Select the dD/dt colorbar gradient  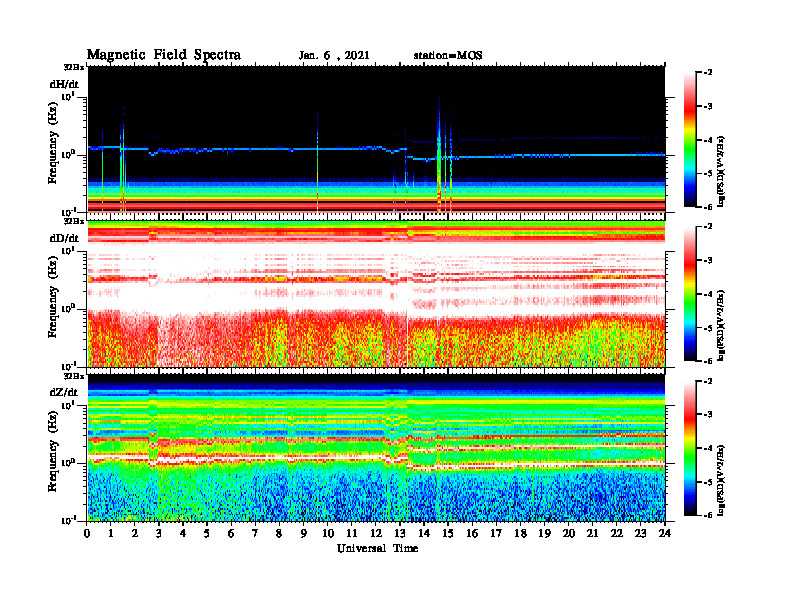point(690,293)
